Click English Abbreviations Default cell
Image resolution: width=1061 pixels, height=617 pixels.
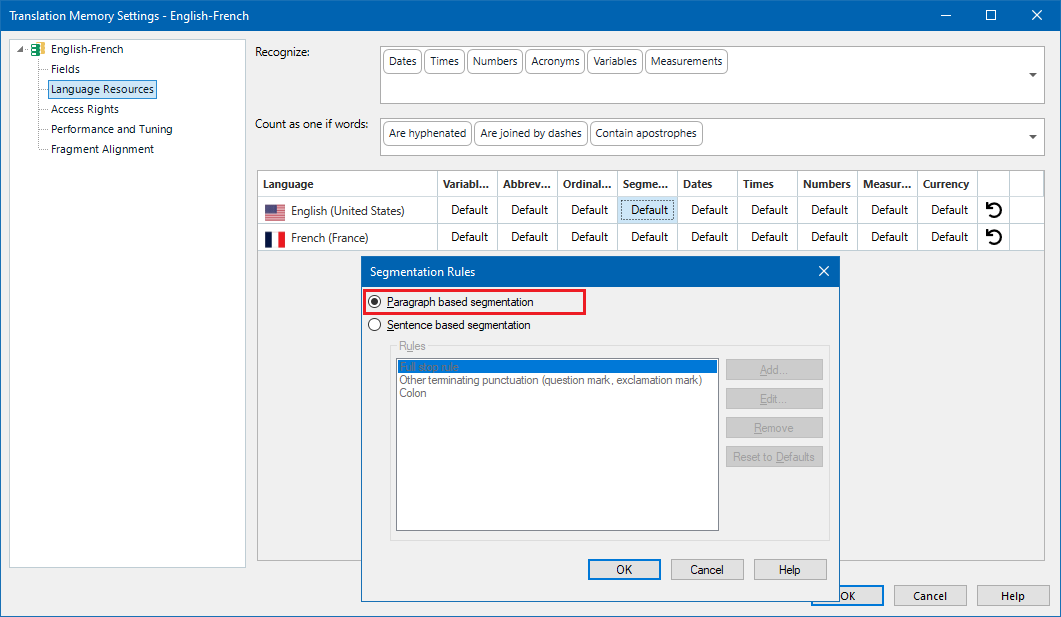click(529, 210)
